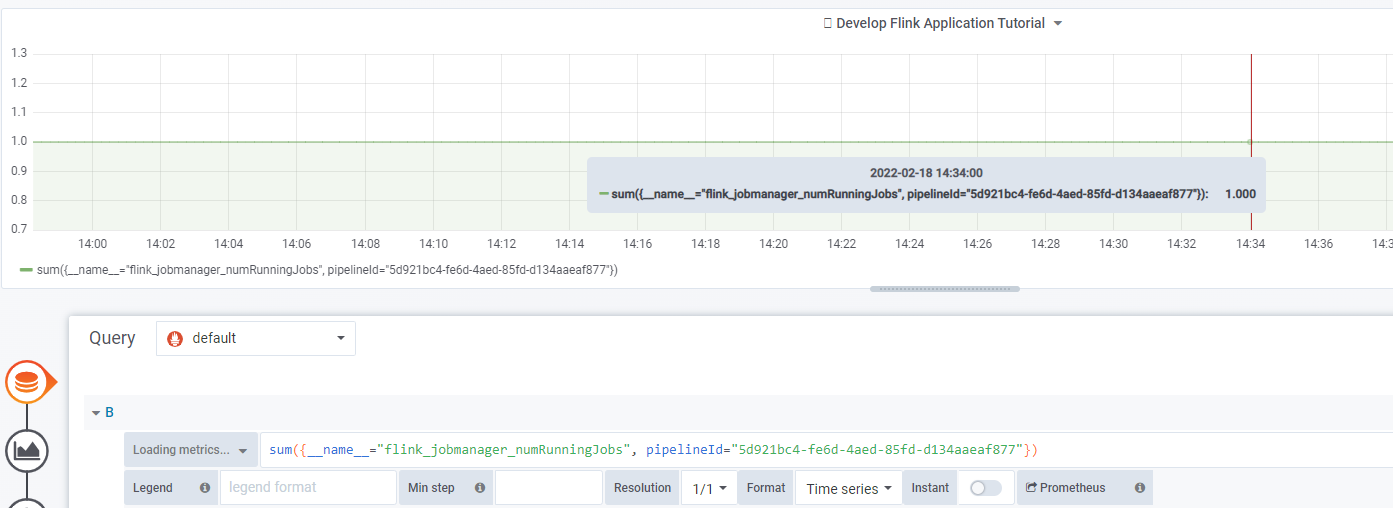Click the PromQL query expression field
Screen dimensions: 1393x508
pyautogui.click(x=826, y=450)
